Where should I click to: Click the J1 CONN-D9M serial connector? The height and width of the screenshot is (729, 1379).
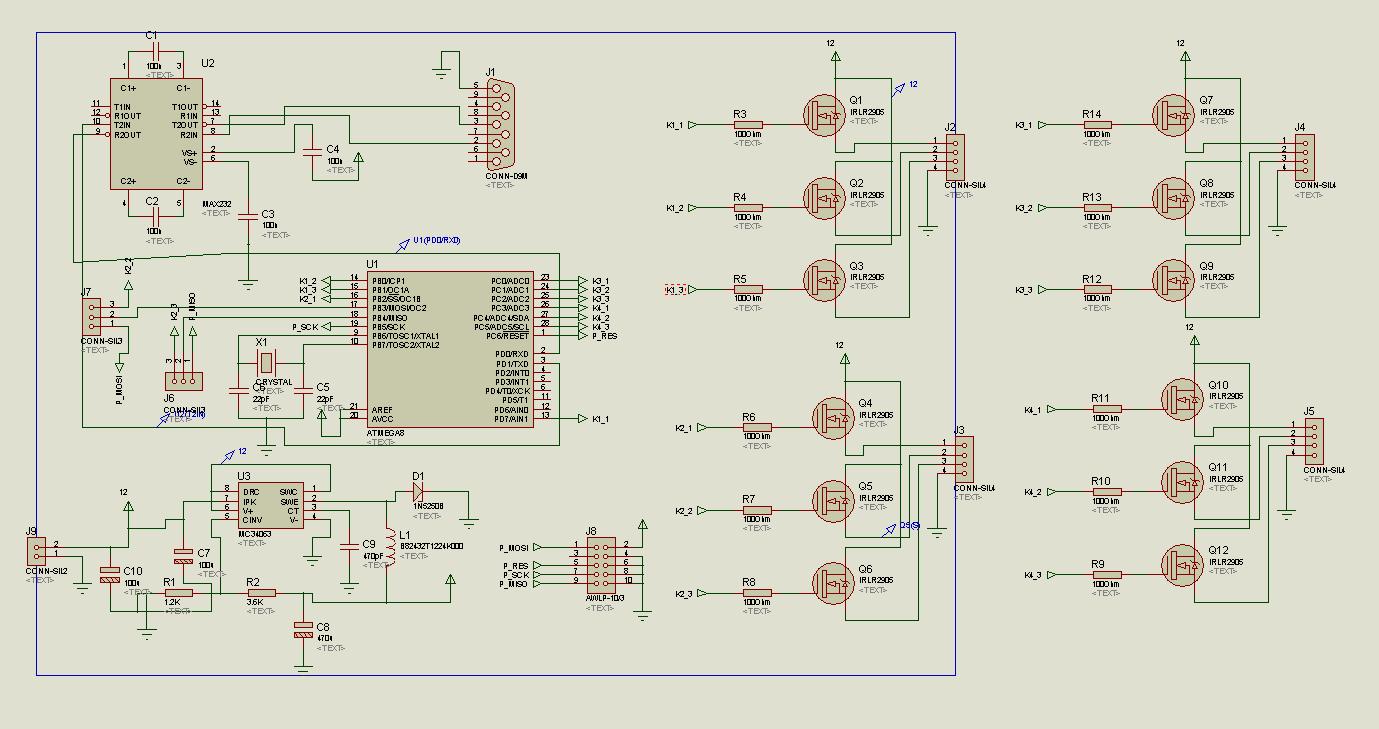coord(498,127)
